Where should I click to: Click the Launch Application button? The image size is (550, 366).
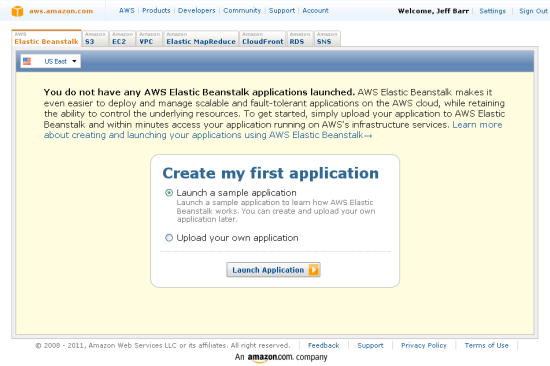point(273,270)
